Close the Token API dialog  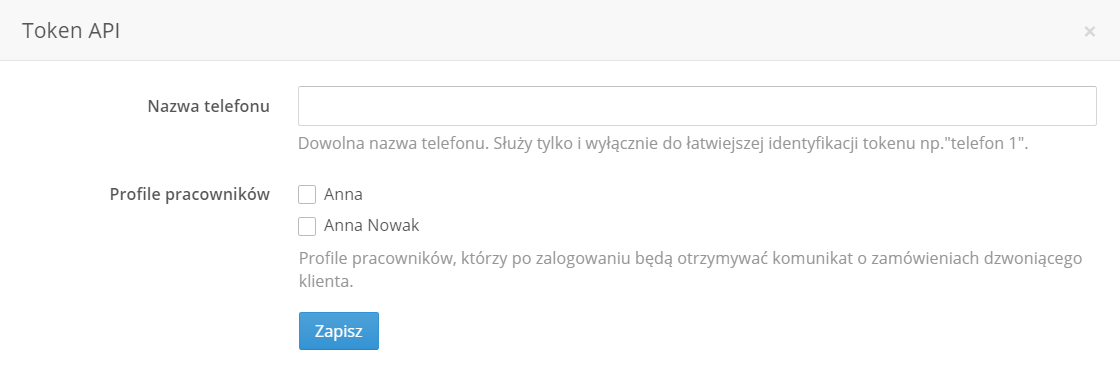1089,31
